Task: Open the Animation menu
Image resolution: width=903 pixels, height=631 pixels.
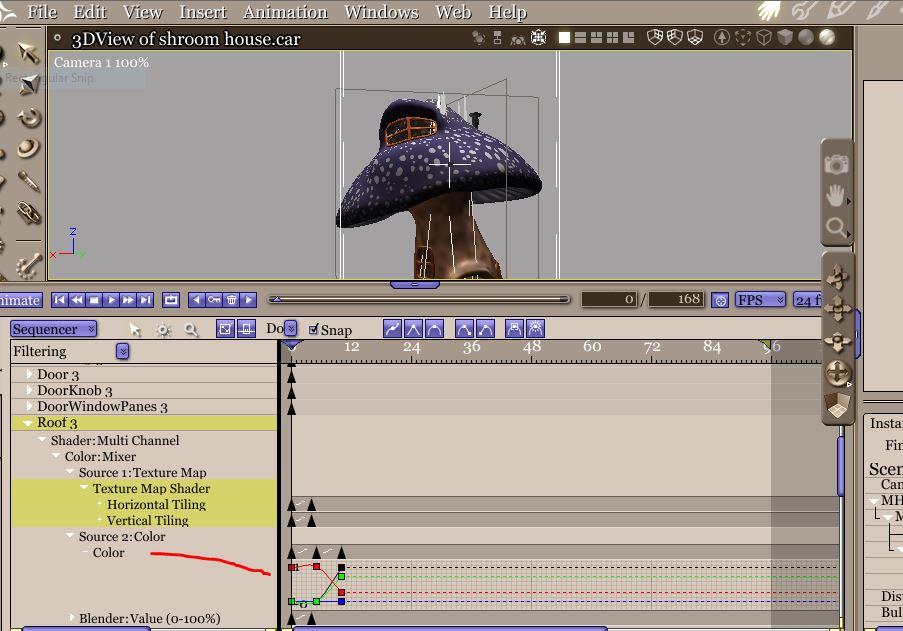Action: (285, 12)
